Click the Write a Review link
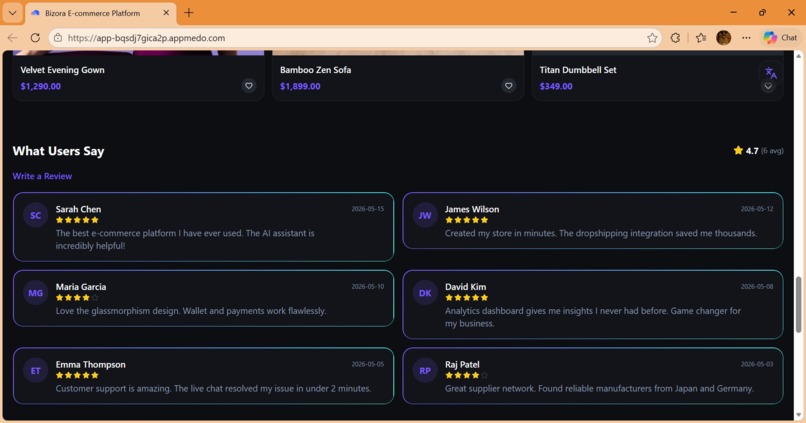The image size is (806, 423). click(x=42, y=176)
